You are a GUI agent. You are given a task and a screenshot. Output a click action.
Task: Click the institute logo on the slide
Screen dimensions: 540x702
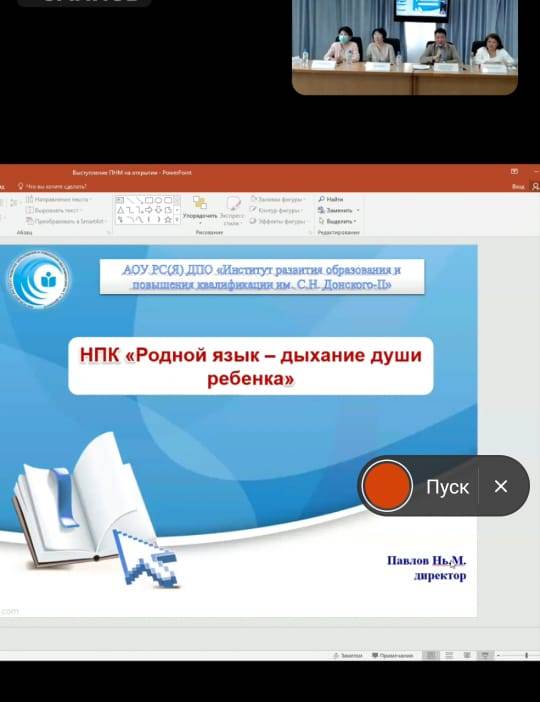[x=39, y=280]
